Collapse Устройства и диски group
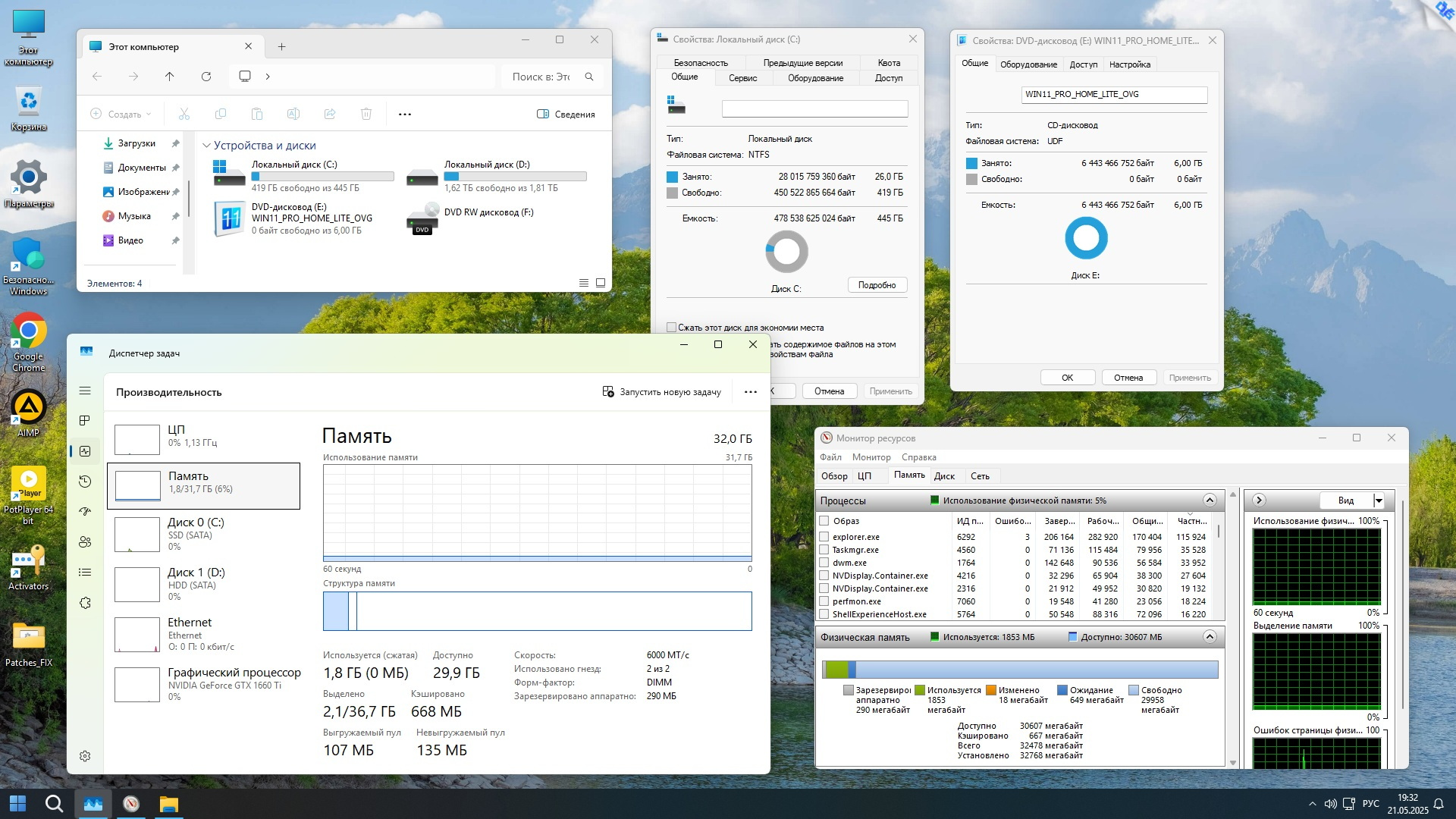This screenshot has height=819, width=1456. pyautogui.click(x=206, y=146)
